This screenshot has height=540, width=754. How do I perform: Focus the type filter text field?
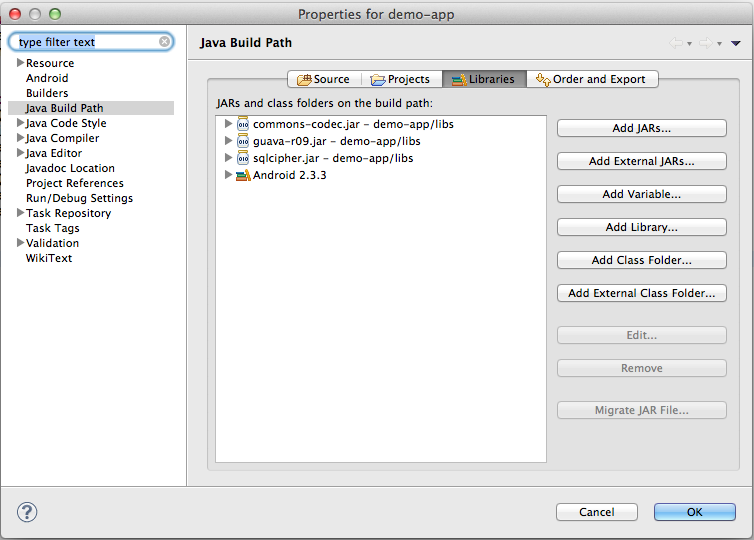(86, 43)
